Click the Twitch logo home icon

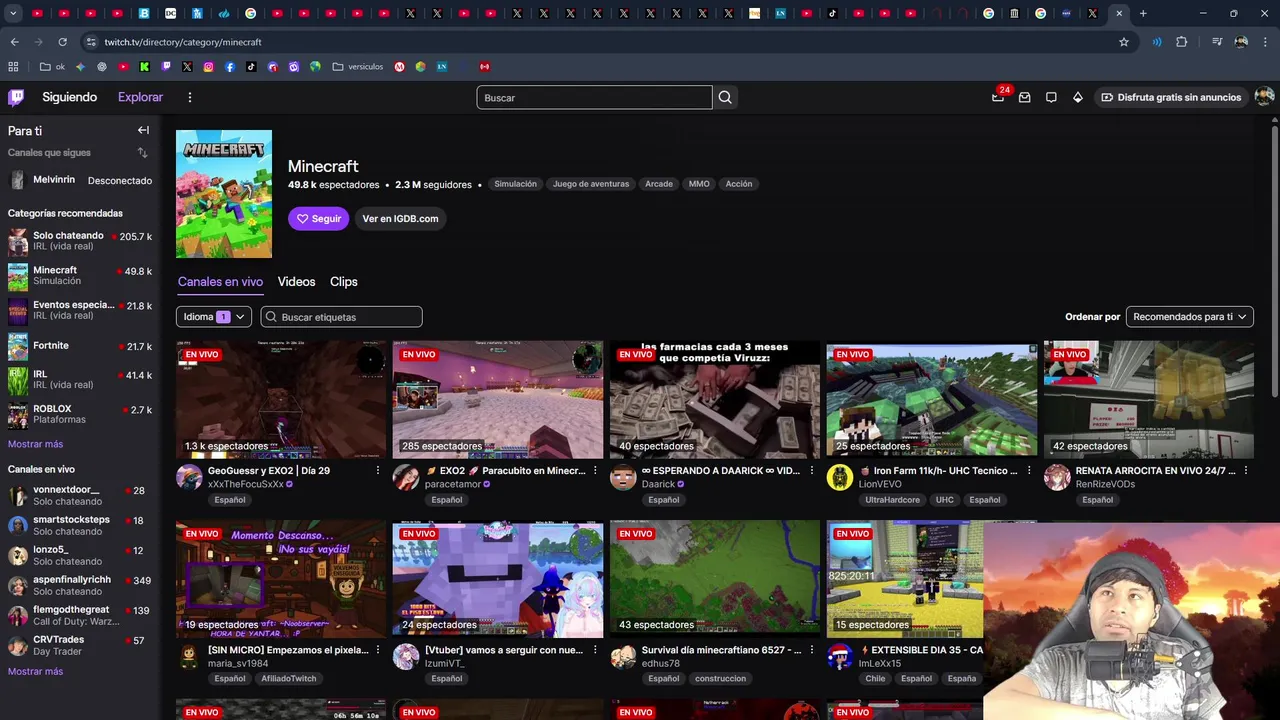click(x=16, y=97)
